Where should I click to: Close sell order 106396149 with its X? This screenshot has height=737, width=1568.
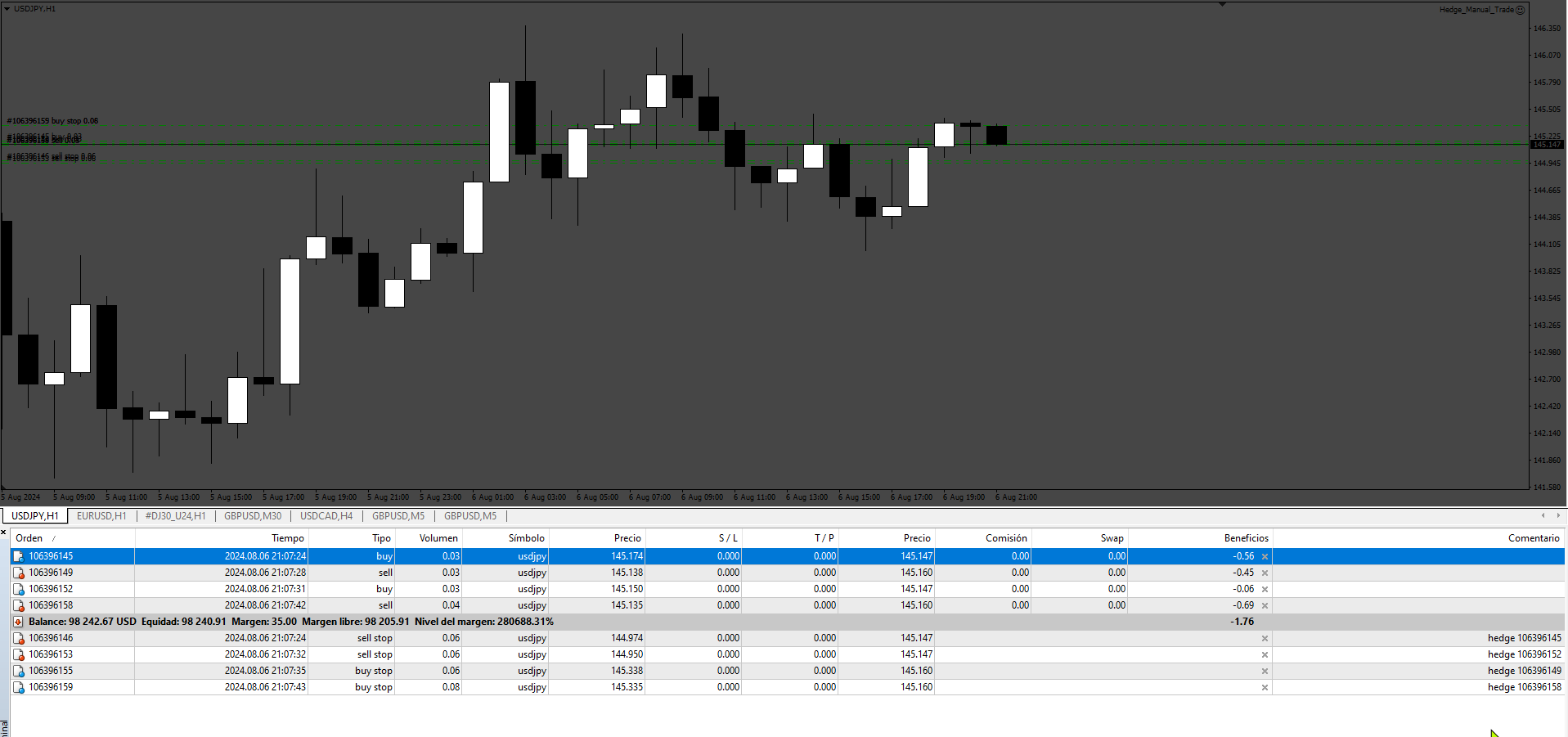(1265, 573)
